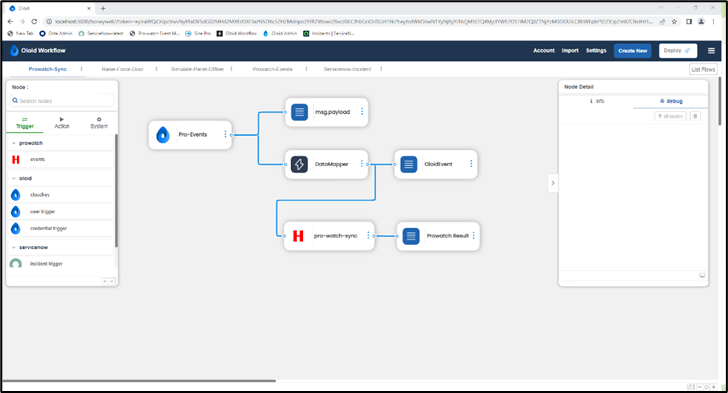Viewport: 728px width, 393px height.
Task: Select the debug tab in Node Detail
Action: point(671,101)
